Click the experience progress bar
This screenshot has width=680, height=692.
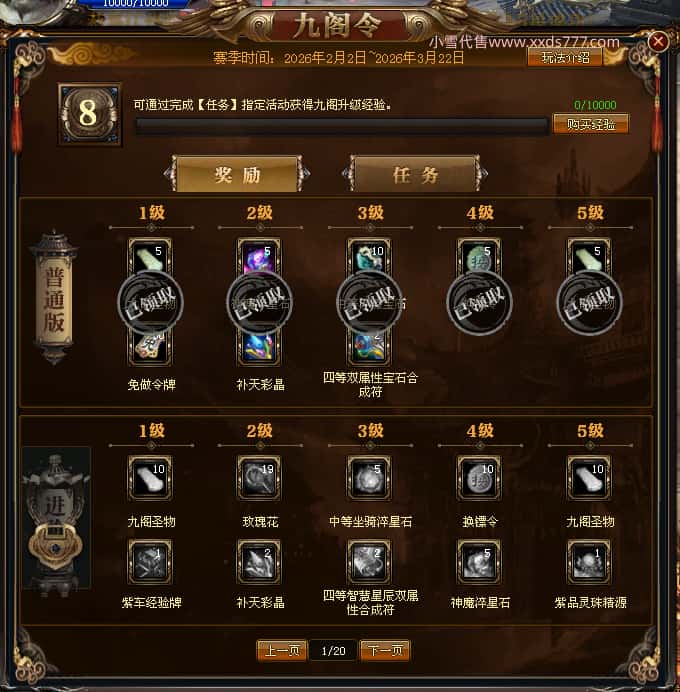point(342,126)
